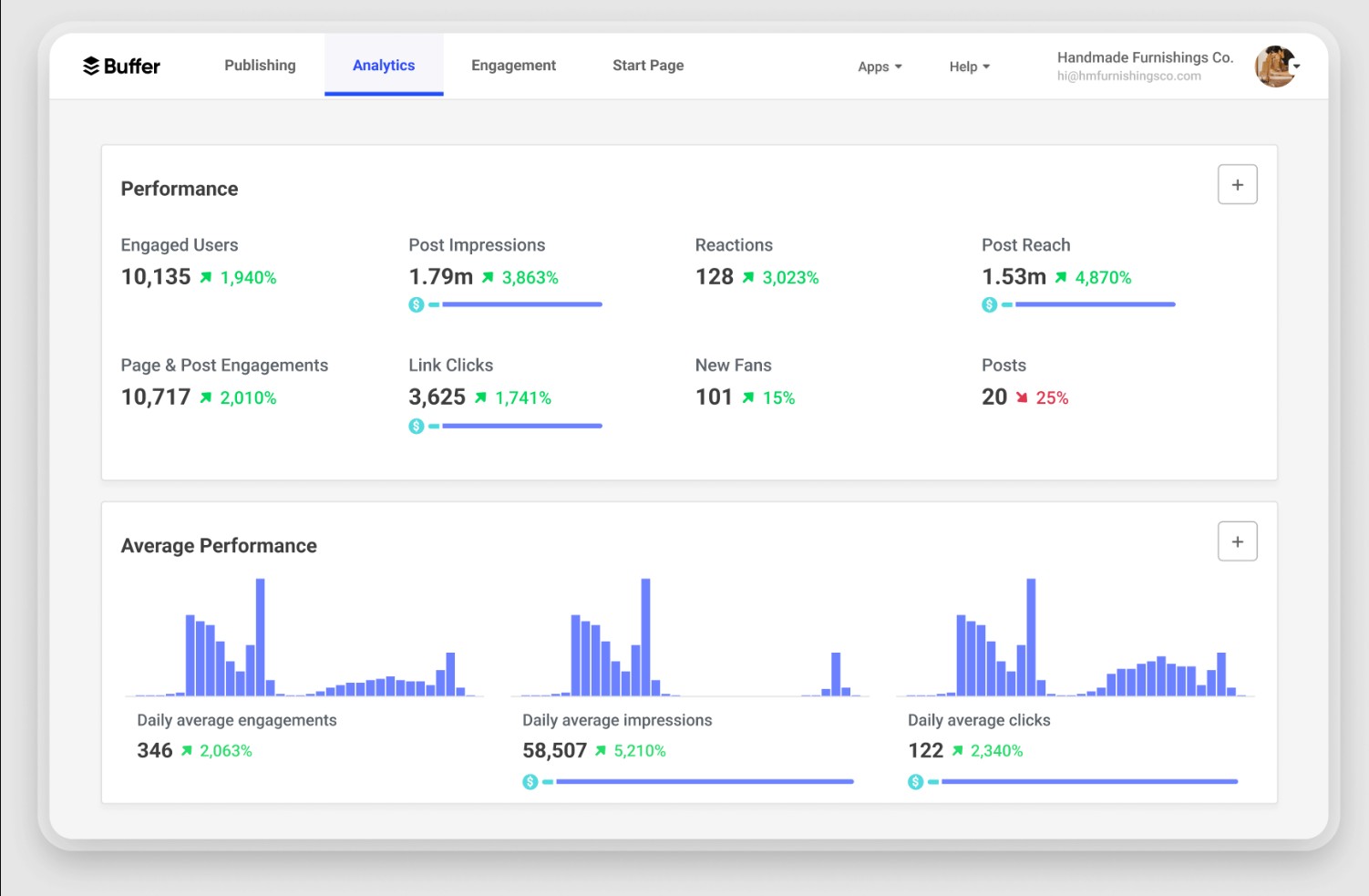Open the Start Page tab
Screen dimensions: 1369x896
(648, 66)
